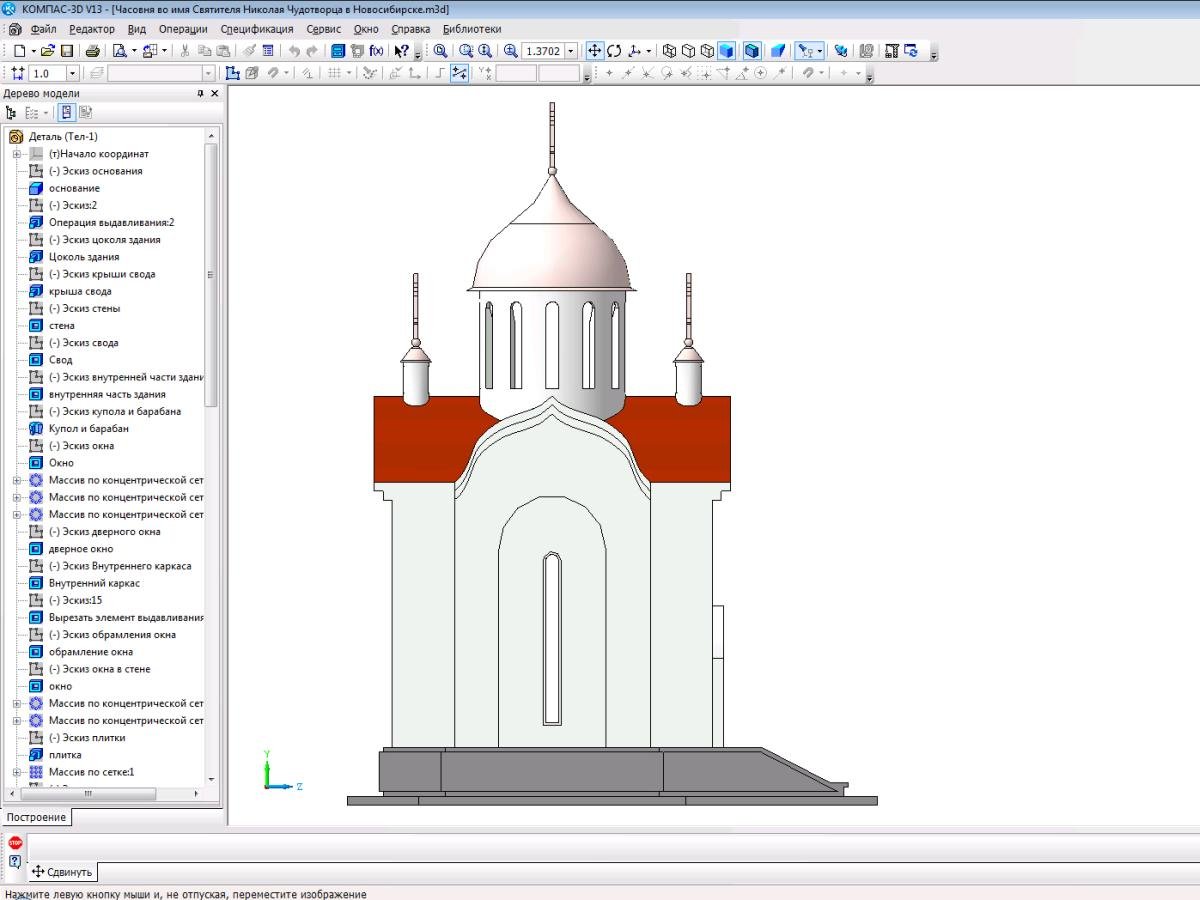Click the Pan (move view) tool icon
The width and height of the screenshot is (1200, 900).
pos(594,51)
